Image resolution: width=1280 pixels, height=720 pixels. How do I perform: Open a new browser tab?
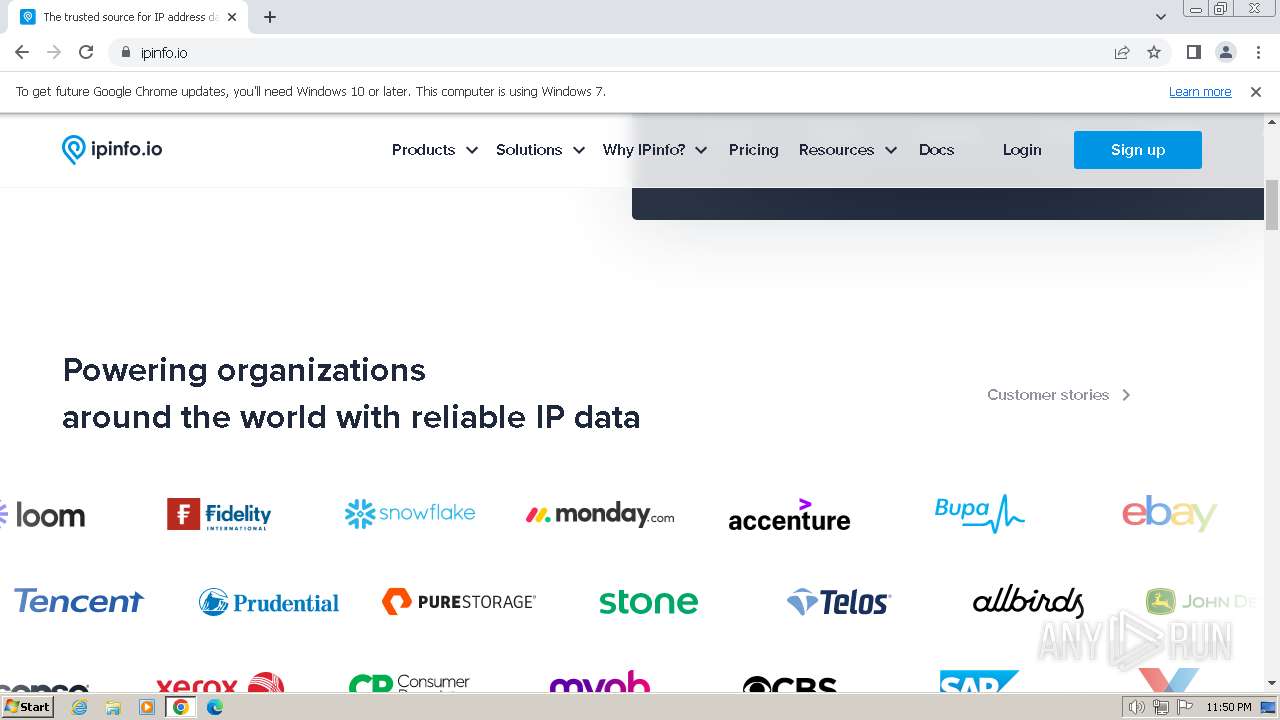[x=270, y=17]
